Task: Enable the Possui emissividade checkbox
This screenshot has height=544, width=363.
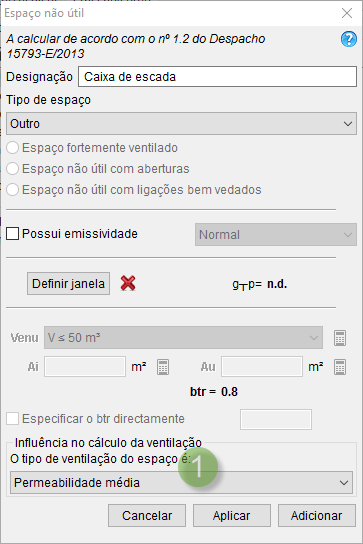Action: coord(12,234)
